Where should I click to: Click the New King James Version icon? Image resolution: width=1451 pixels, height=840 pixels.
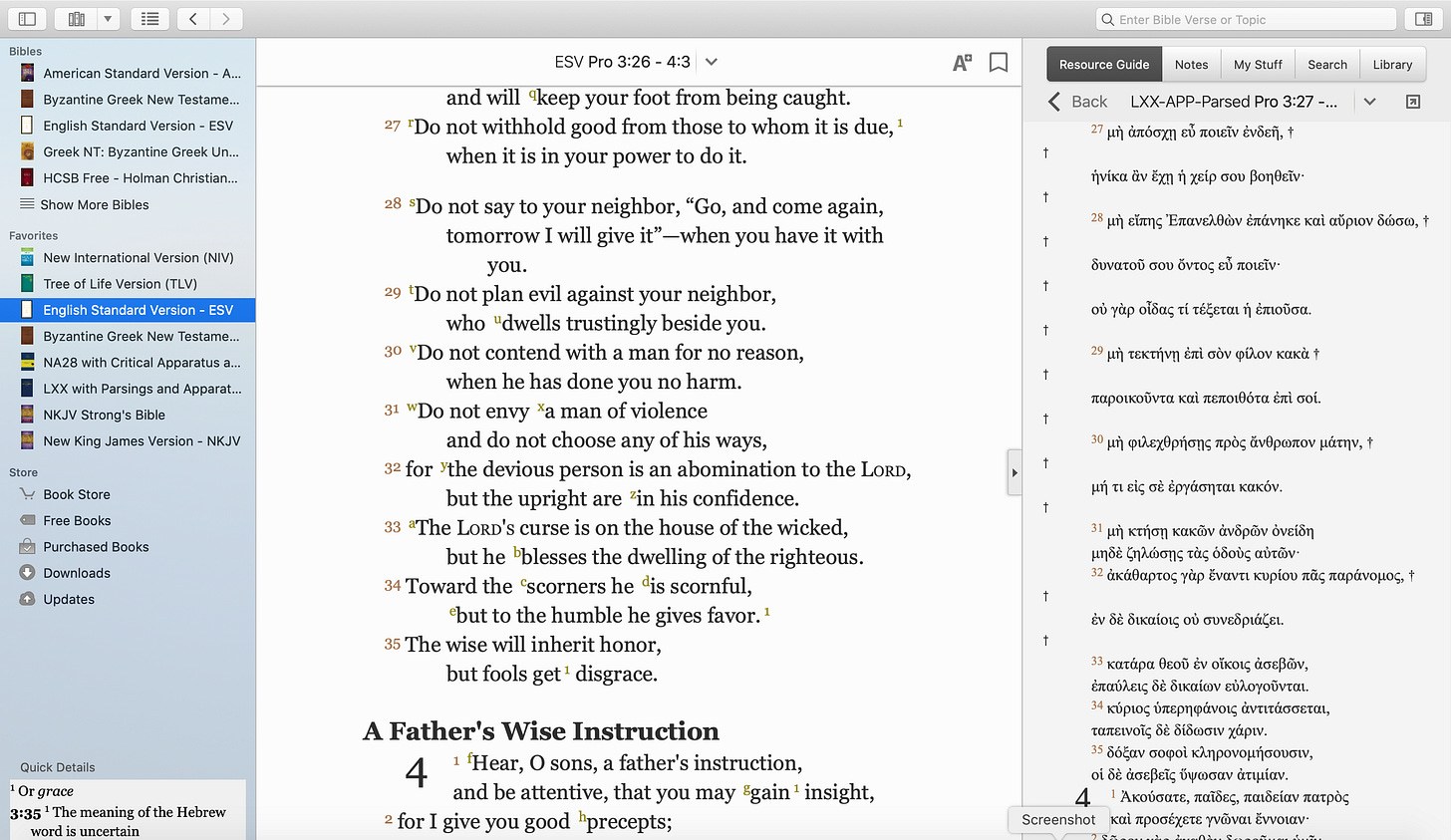(27, 440)
